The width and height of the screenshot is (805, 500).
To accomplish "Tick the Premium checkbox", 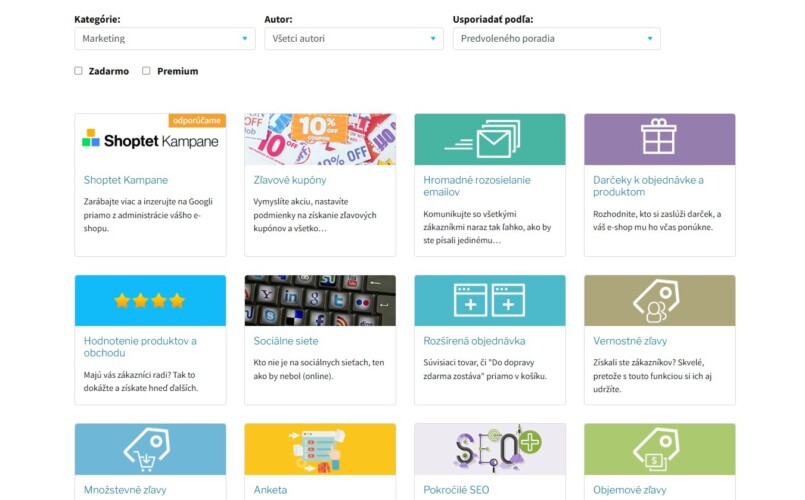I will pyautogui.click(x=146, y=71).
